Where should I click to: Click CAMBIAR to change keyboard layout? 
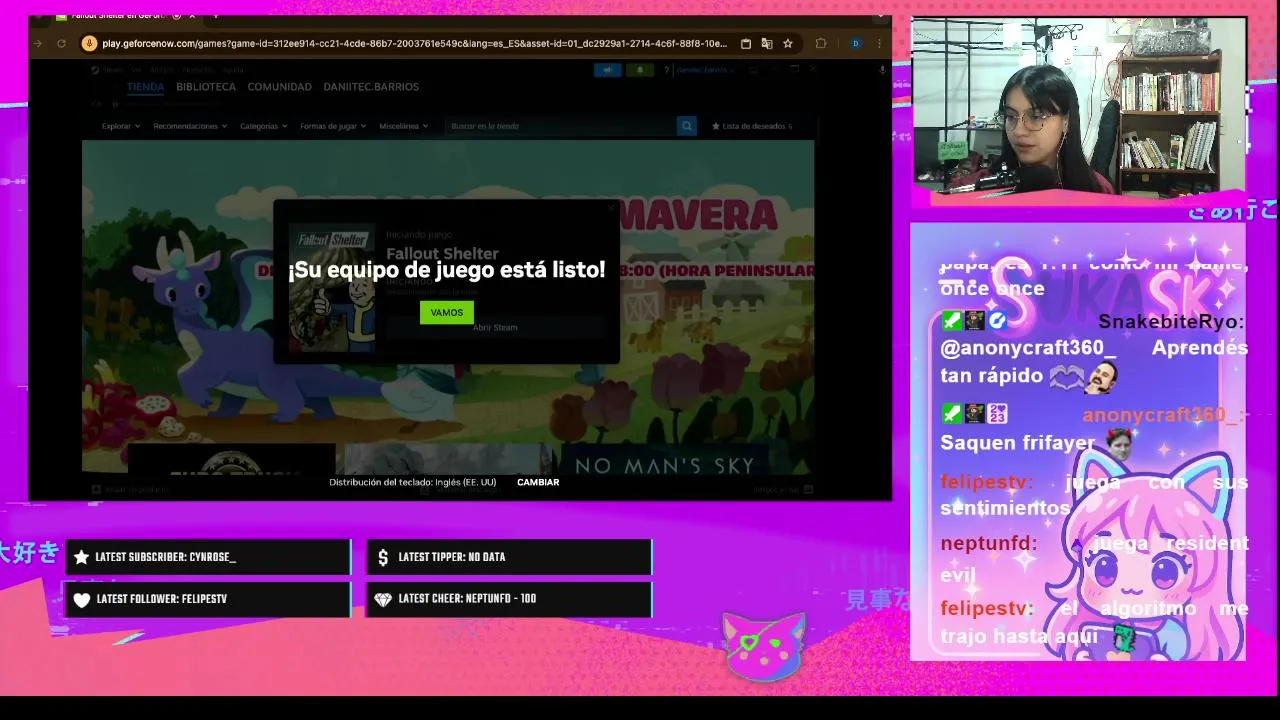(x=538, y=482)
